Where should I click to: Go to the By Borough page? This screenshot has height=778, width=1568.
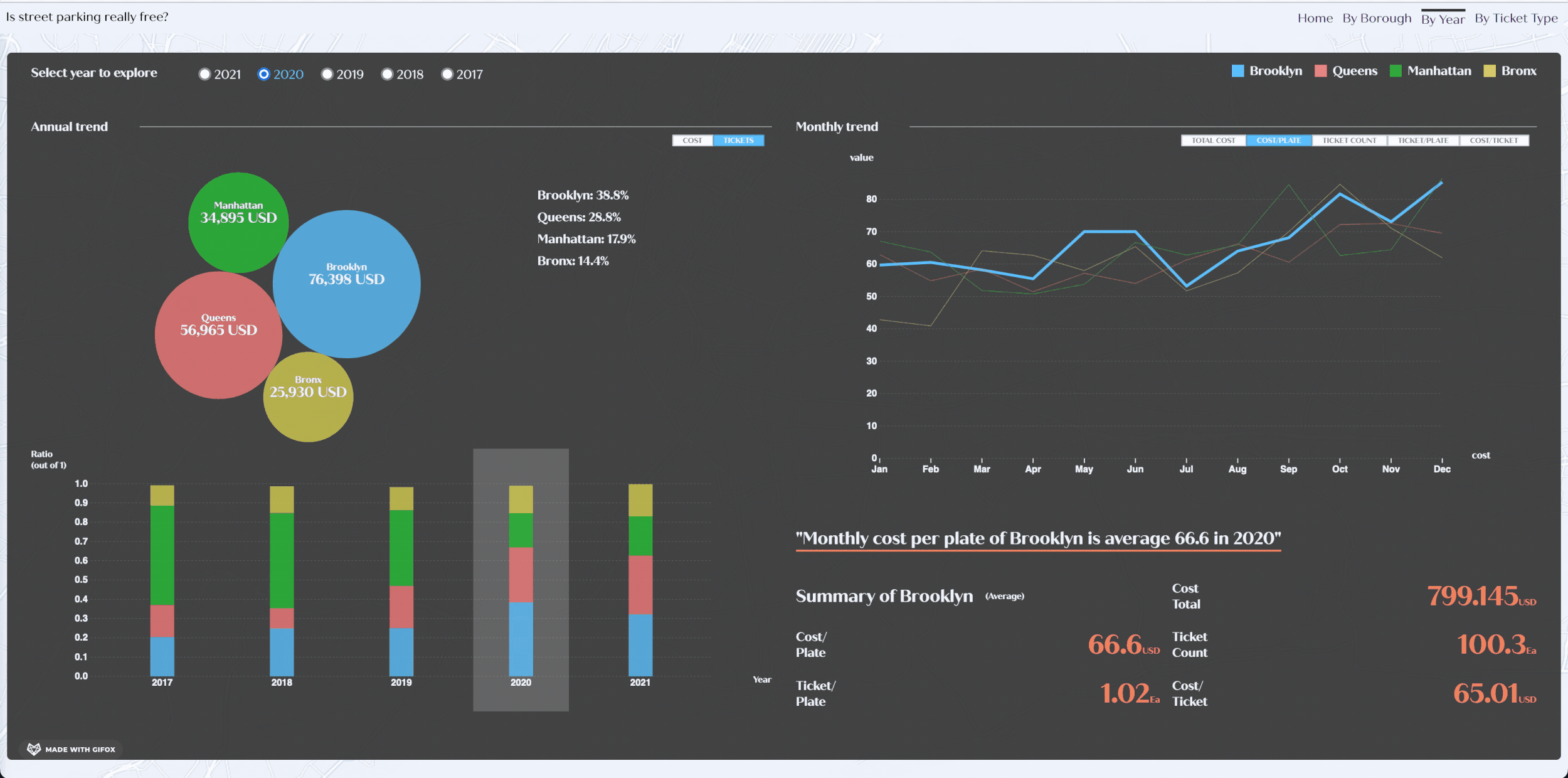(x=1376, y=18)
